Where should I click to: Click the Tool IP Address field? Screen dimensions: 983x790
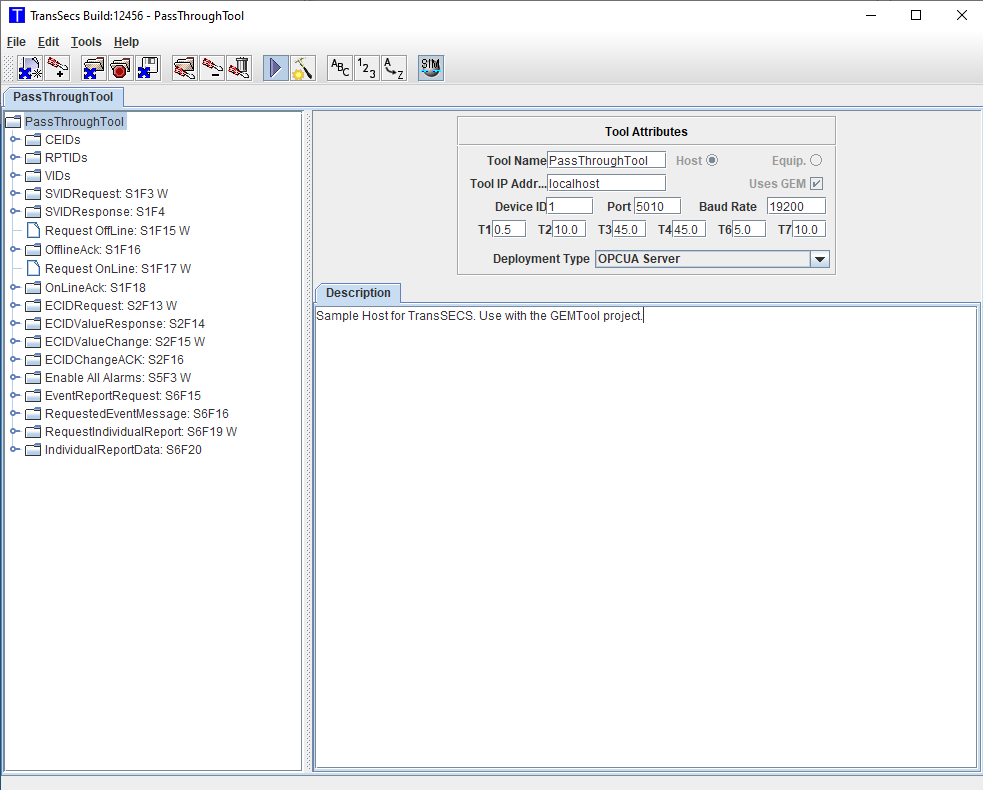tap(606, 184)
